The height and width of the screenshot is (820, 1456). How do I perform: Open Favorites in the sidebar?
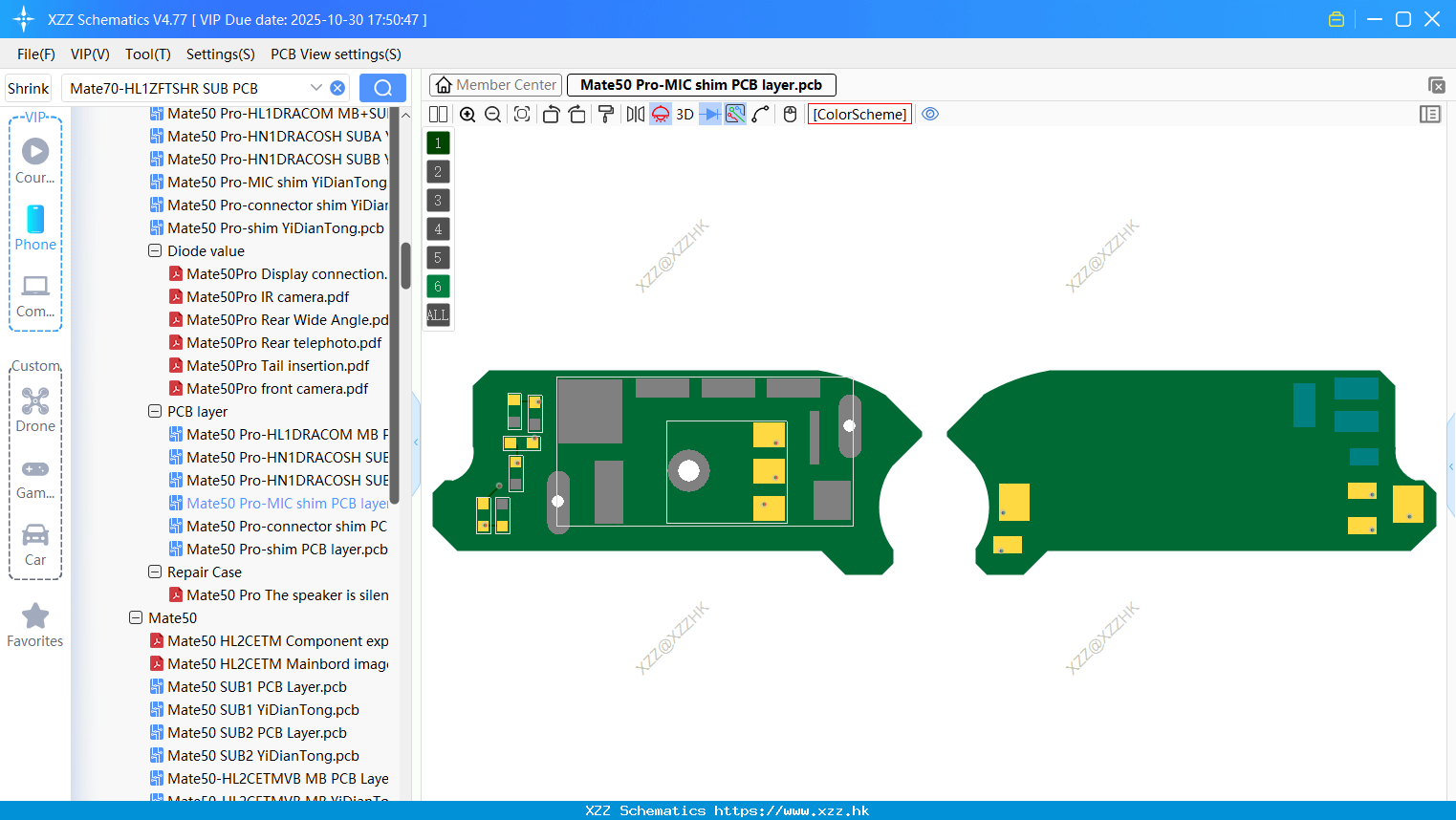(x=35, y=626)
